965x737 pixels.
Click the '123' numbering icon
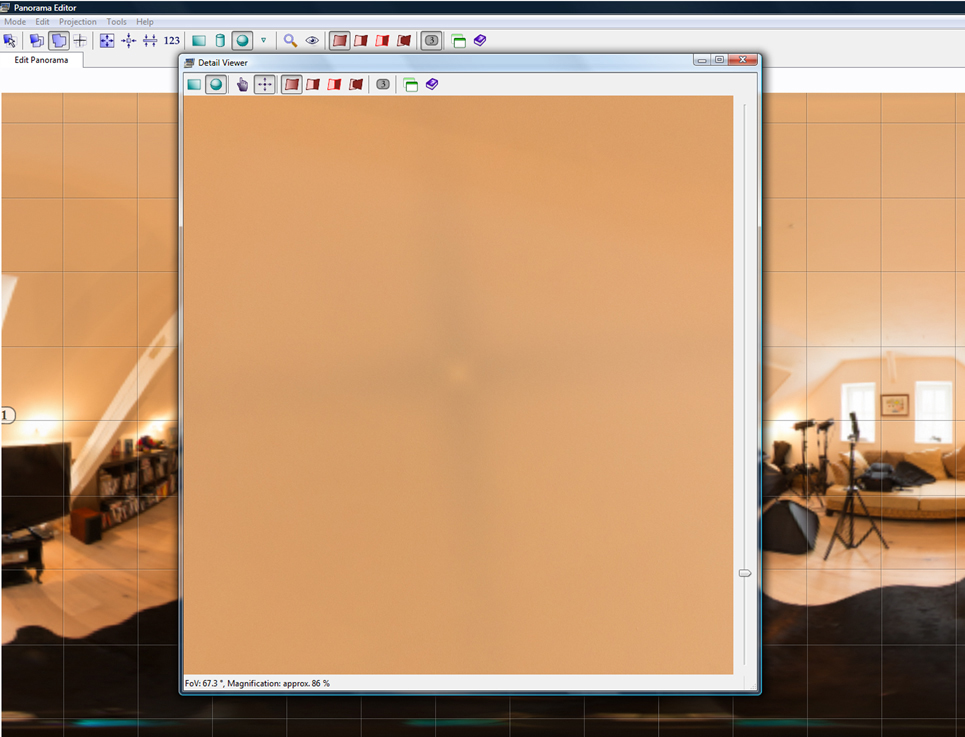click(x=172, y=41)
